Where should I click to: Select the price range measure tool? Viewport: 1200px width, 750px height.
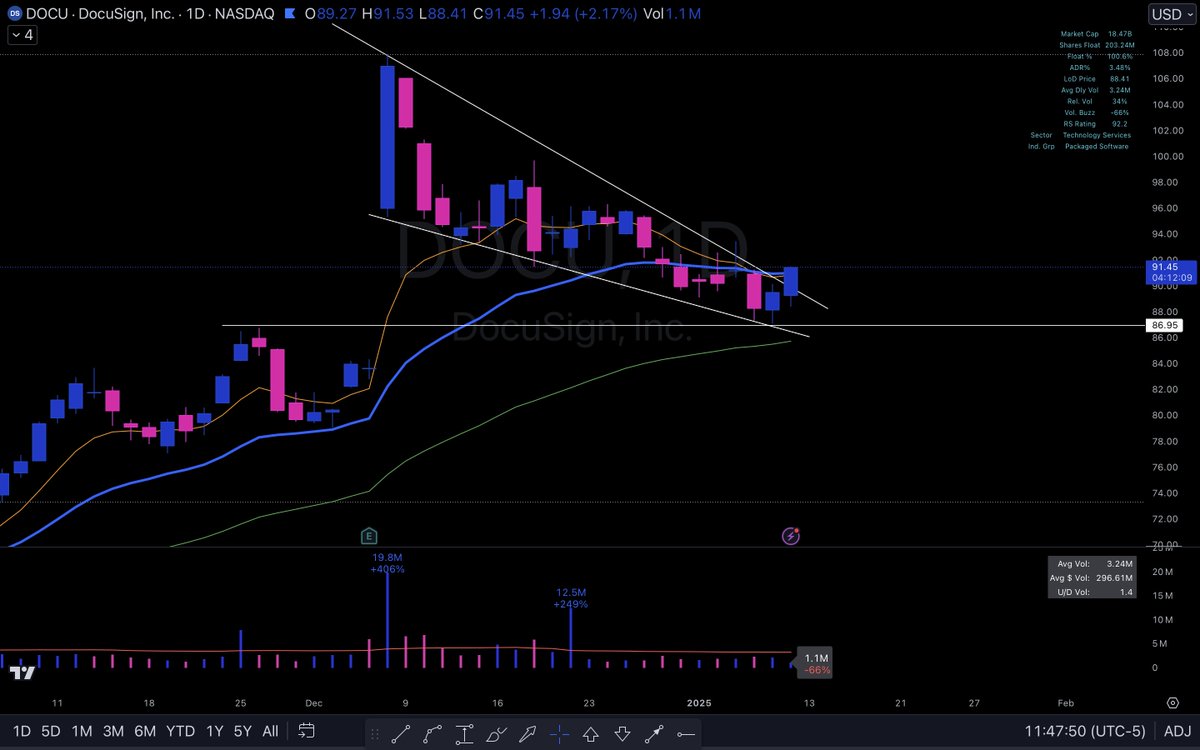pos(464,733)
